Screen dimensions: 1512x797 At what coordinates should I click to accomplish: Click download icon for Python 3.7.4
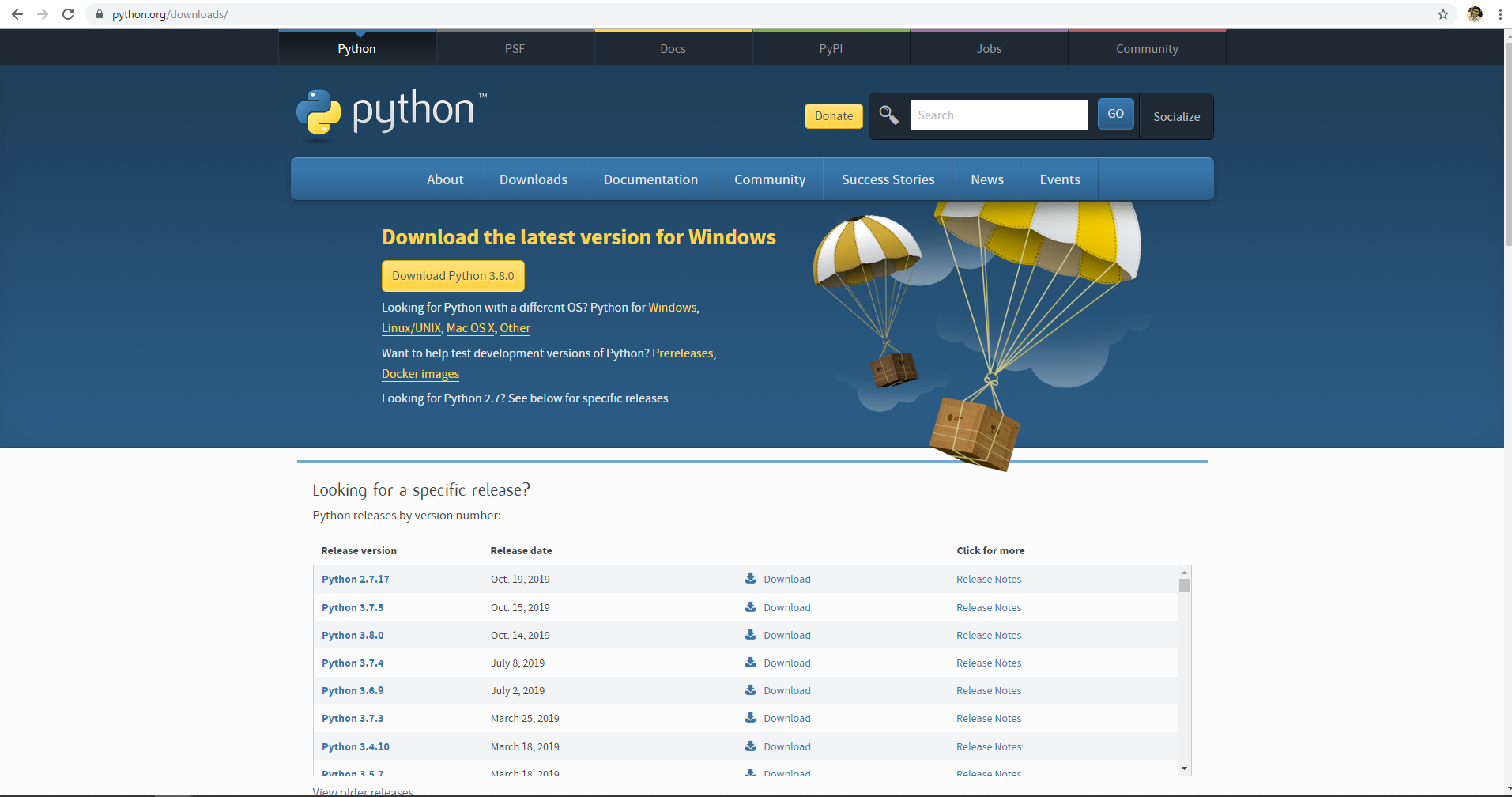[751, 663]
